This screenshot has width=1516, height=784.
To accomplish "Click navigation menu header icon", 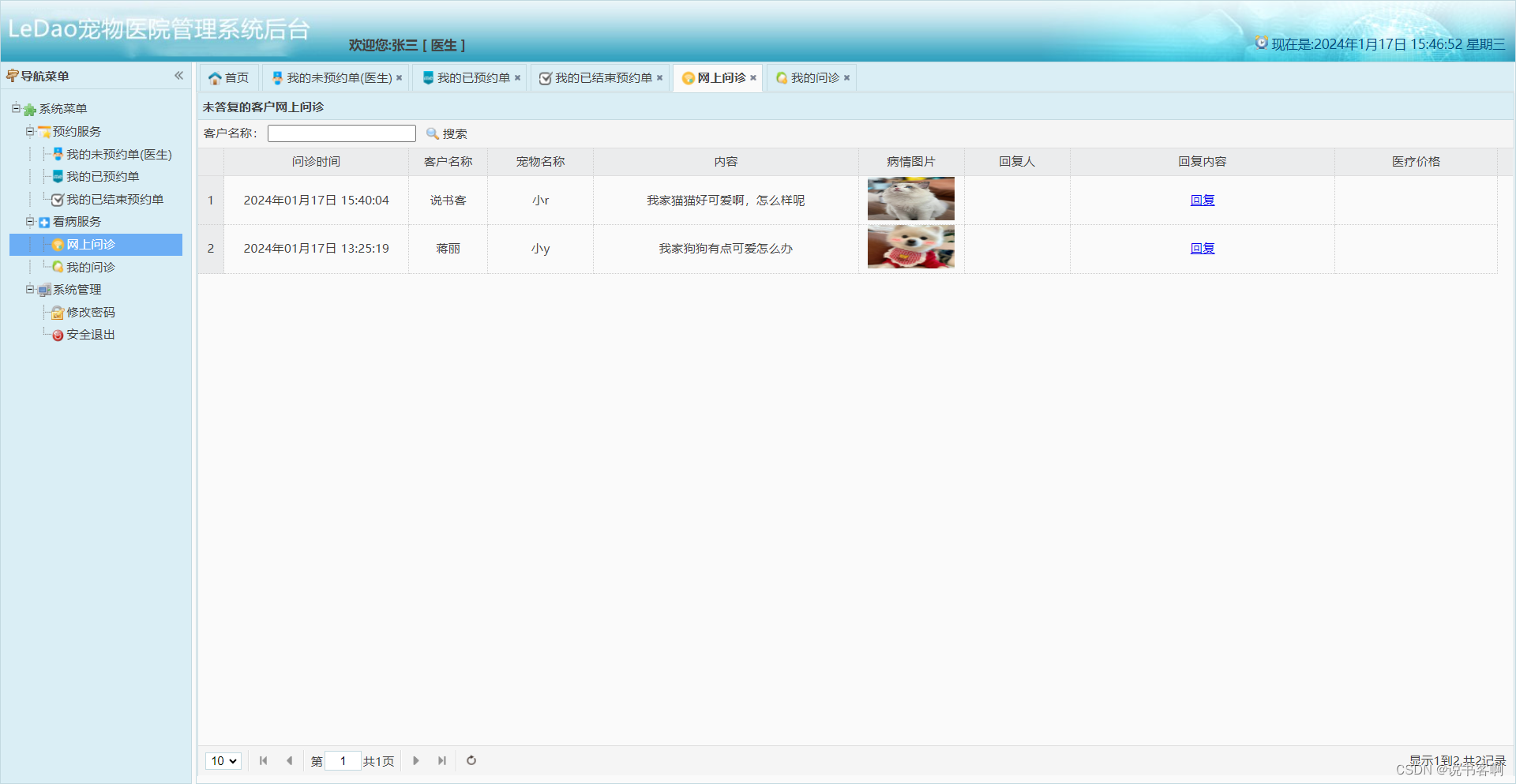I will (12, 76).
